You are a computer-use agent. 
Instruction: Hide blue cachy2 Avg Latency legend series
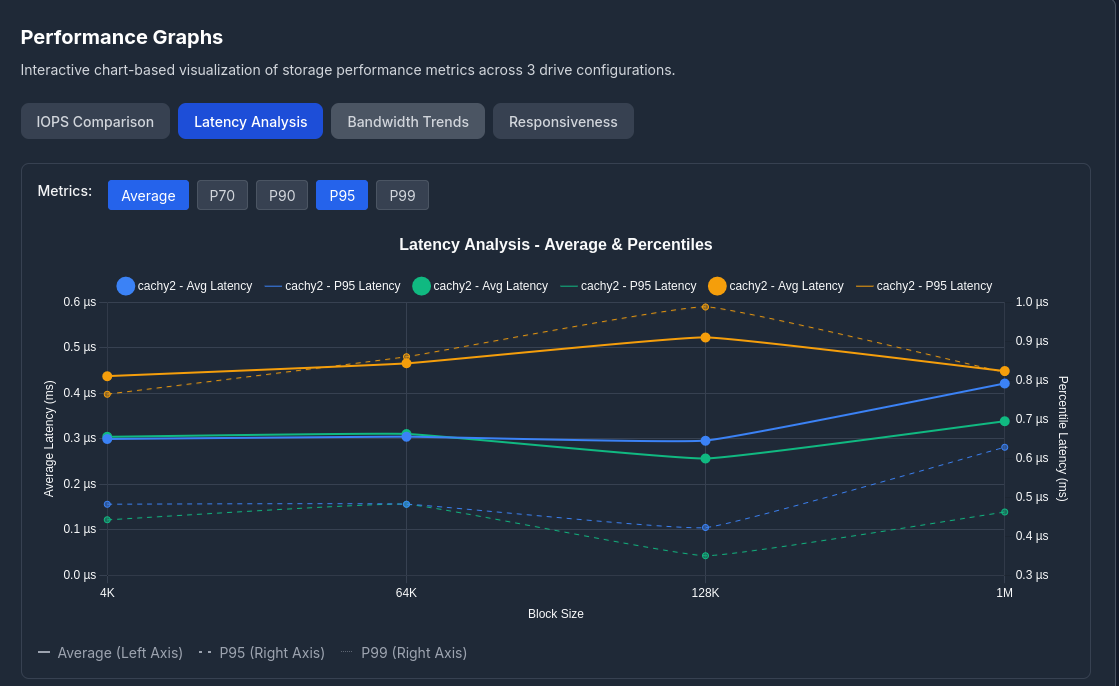point(185,286)
